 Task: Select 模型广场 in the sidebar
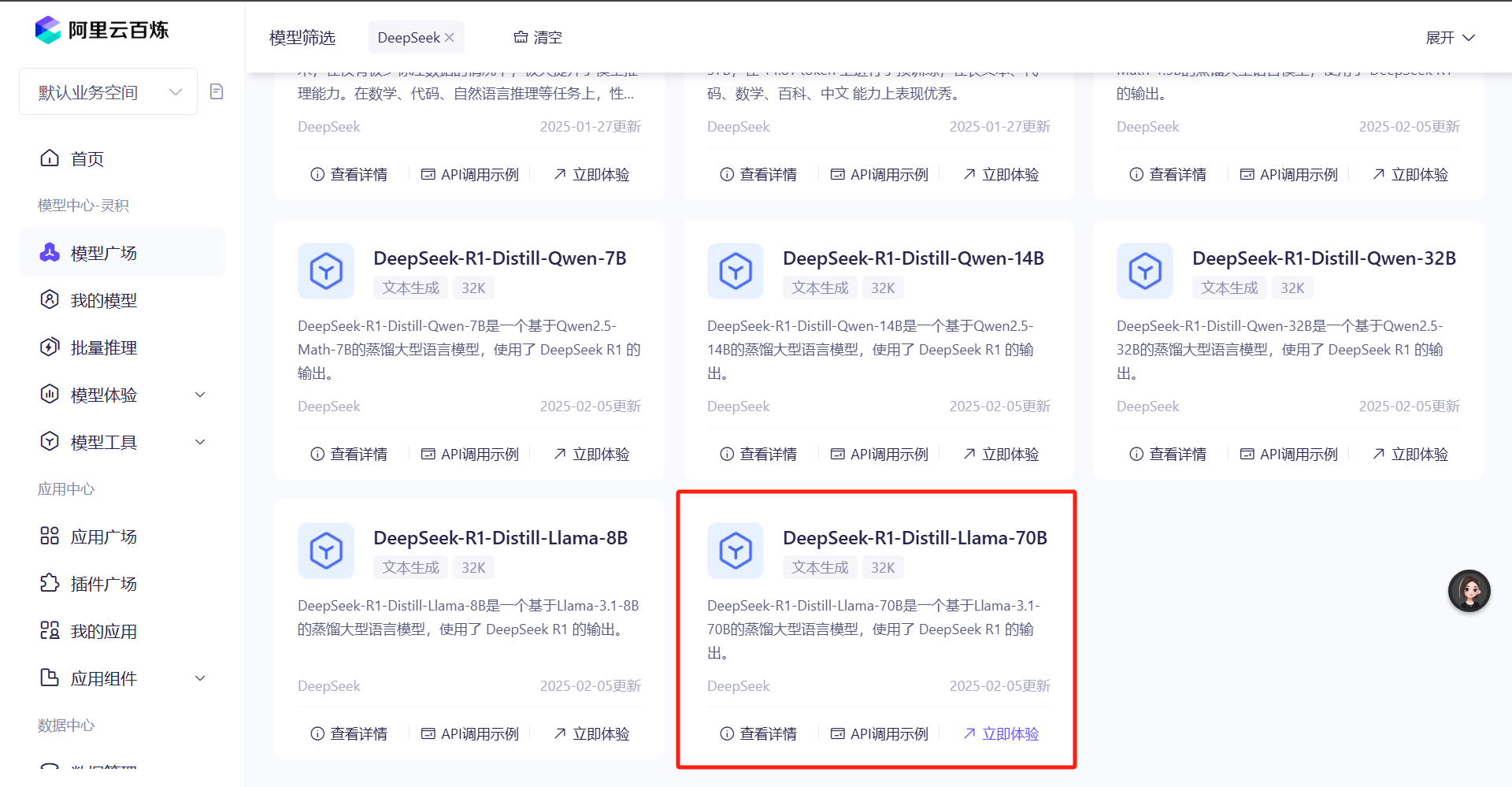click(x=122, y=253)
